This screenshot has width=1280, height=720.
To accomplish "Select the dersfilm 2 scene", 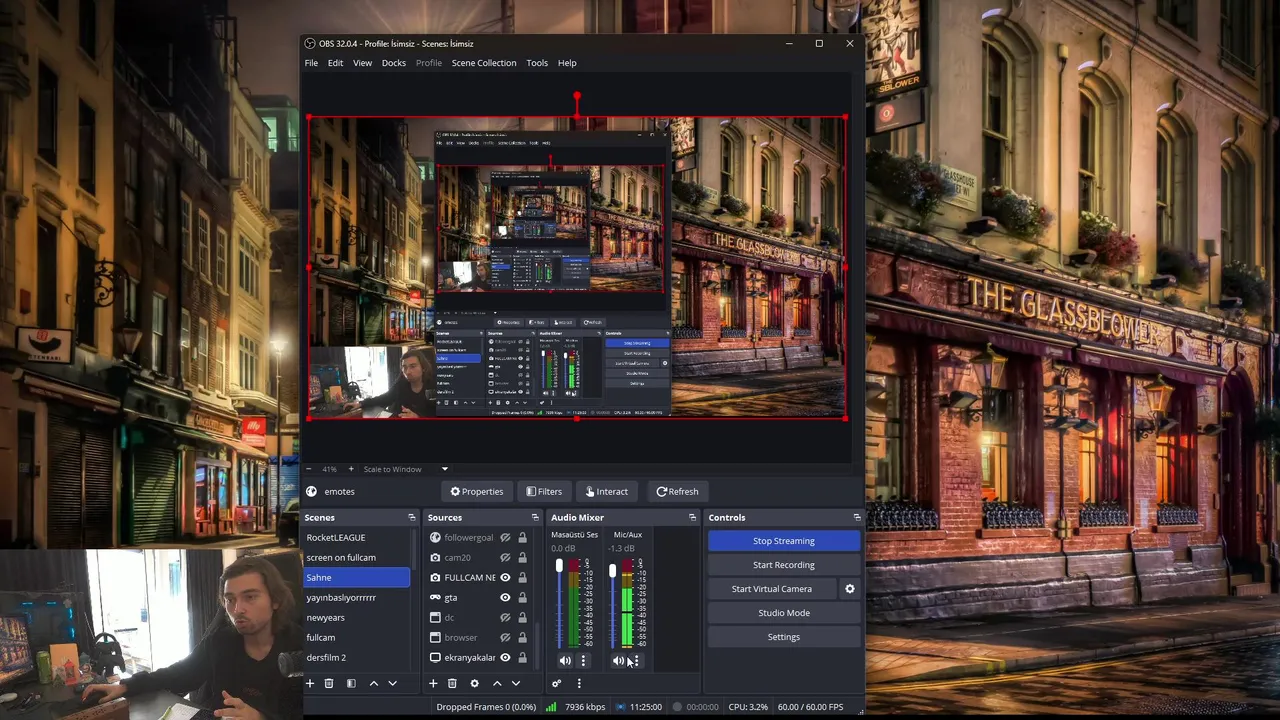I will 357,657.
